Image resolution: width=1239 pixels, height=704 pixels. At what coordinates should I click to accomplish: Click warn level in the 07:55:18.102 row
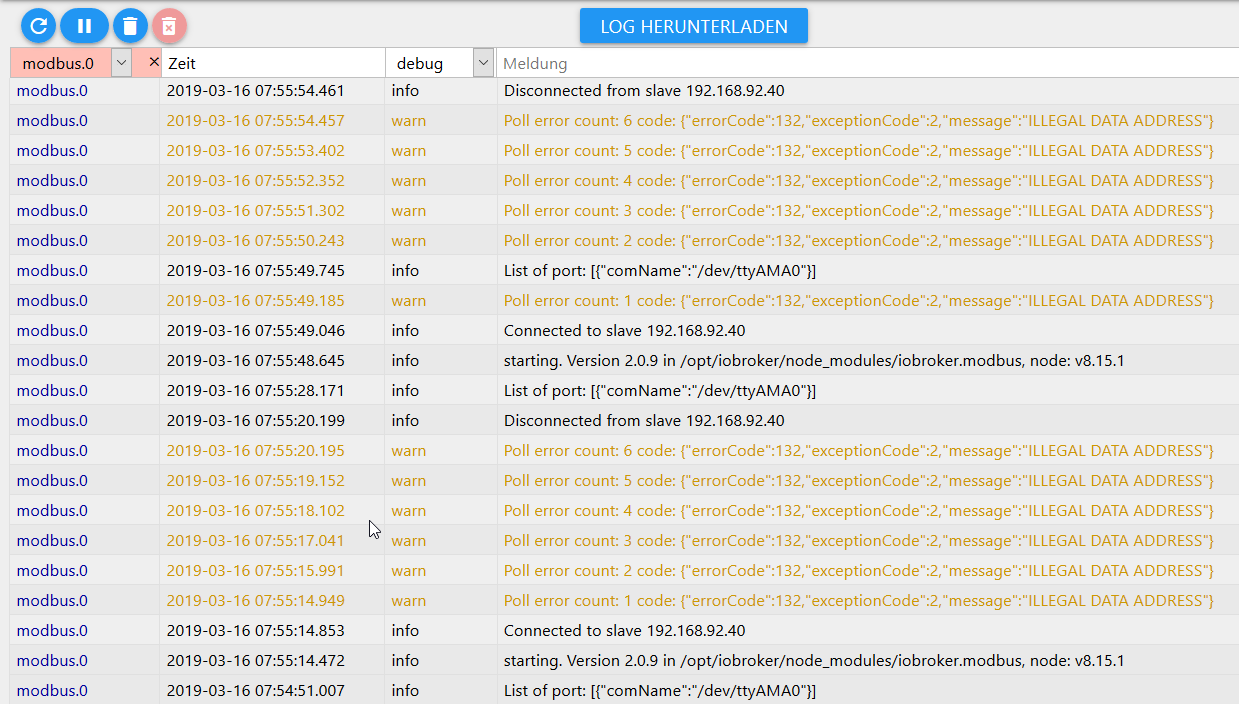(x=408, y=511)
